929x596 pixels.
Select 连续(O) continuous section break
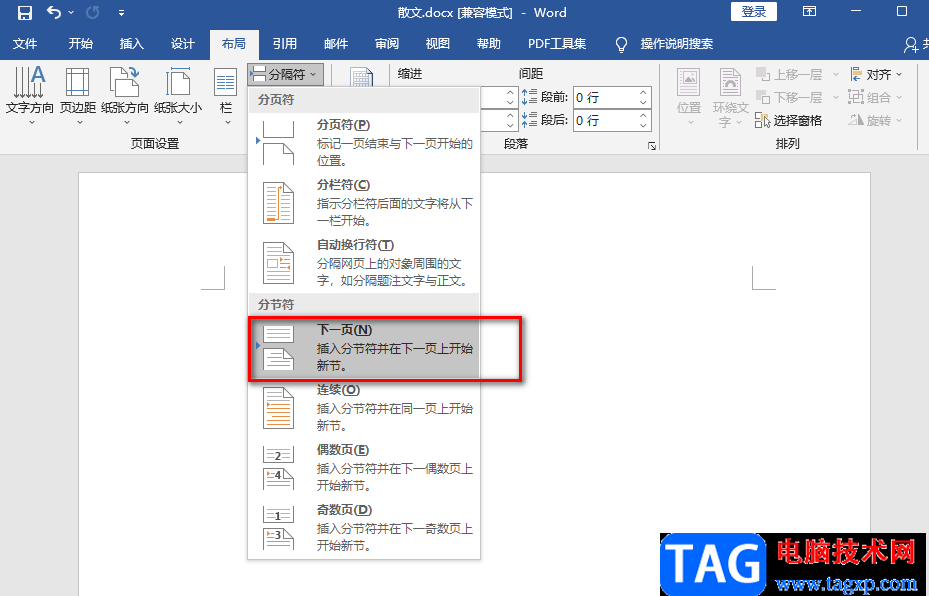364,408
